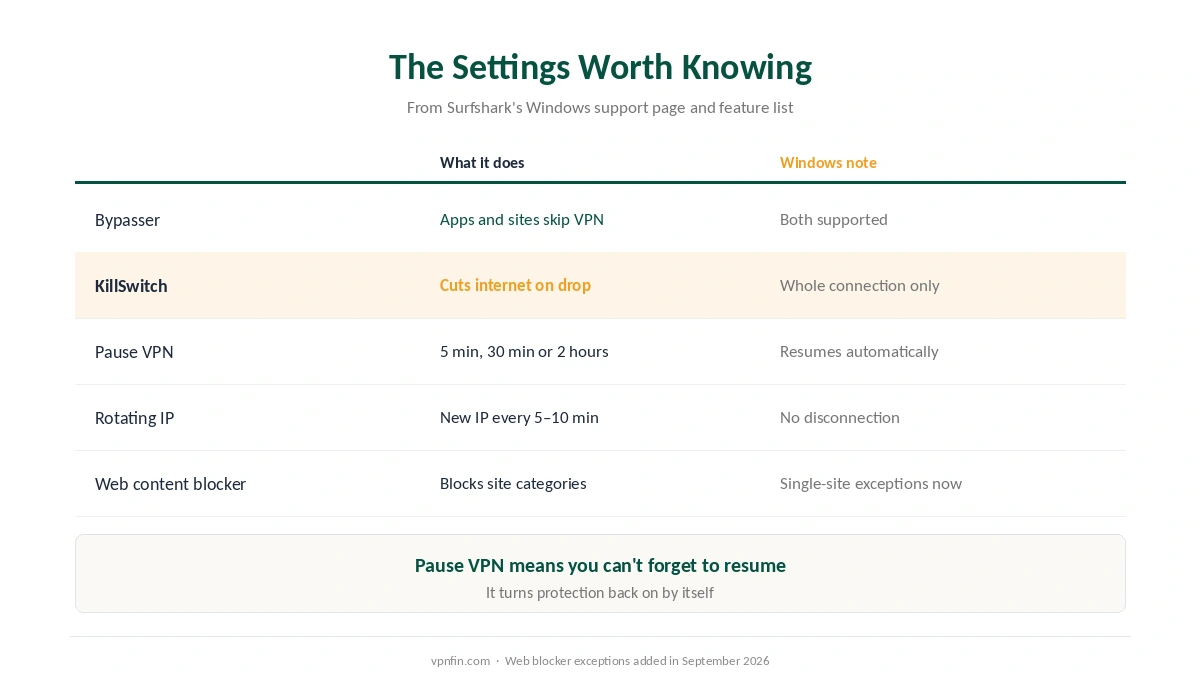This screenshot has width=1200, height=680.
Task: Click the title The Settings Worth Knowing
Action: [x=600, y=67]
